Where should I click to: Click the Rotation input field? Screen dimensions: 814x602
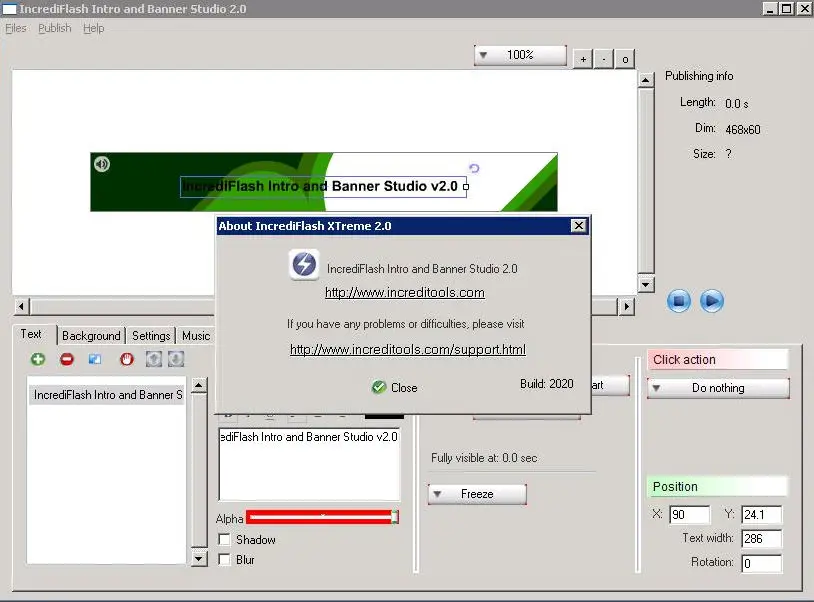[x=761, y=563]
